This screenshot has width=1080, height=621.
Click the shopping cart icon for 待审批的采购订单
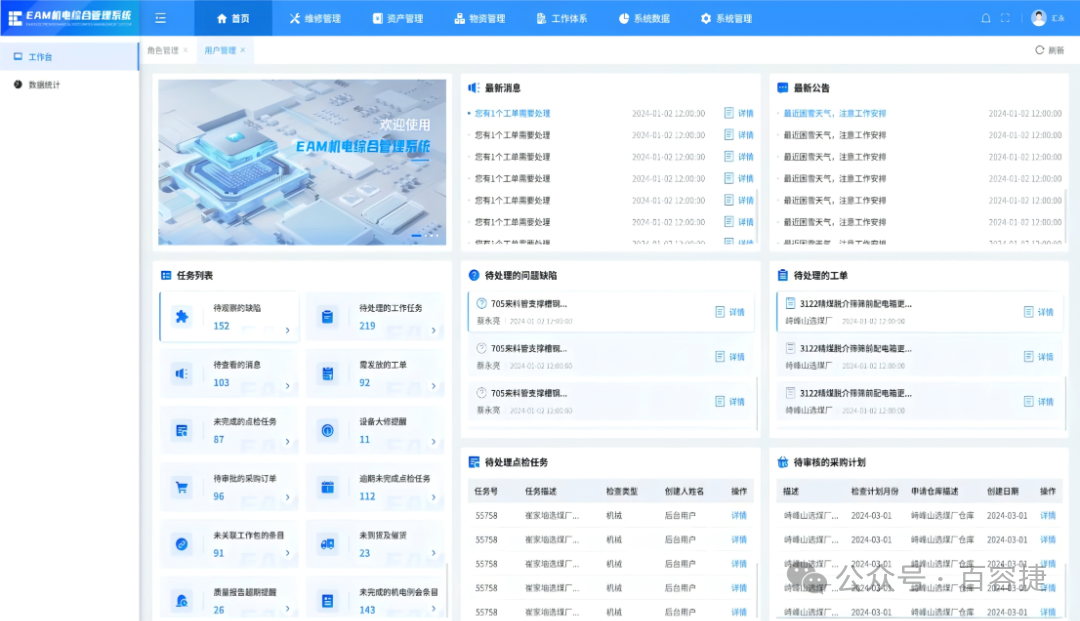point(182,488)
